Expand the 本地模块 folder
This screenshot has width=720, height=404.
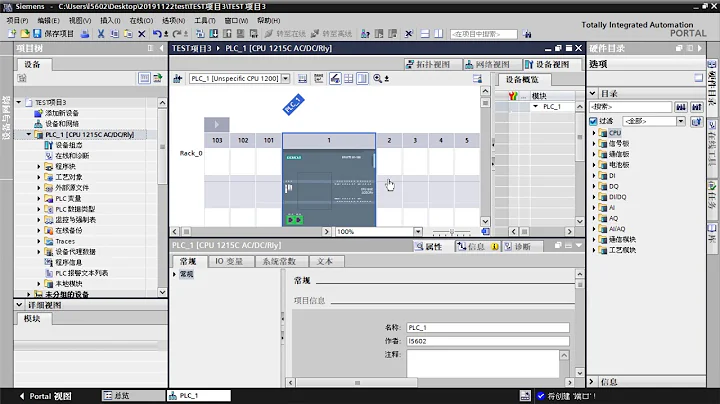pyautogui.click(x=39, y=284)
